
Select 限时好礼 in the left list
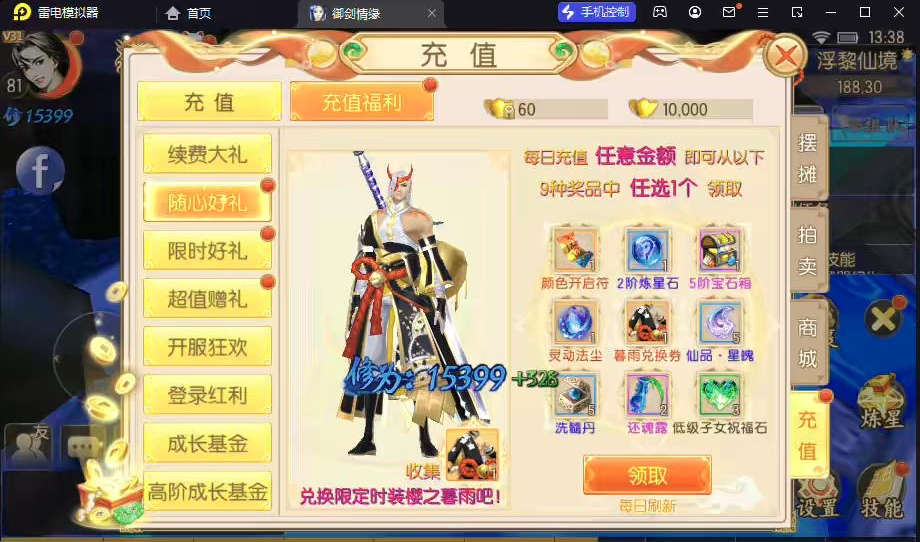click(x=207, y=250)
